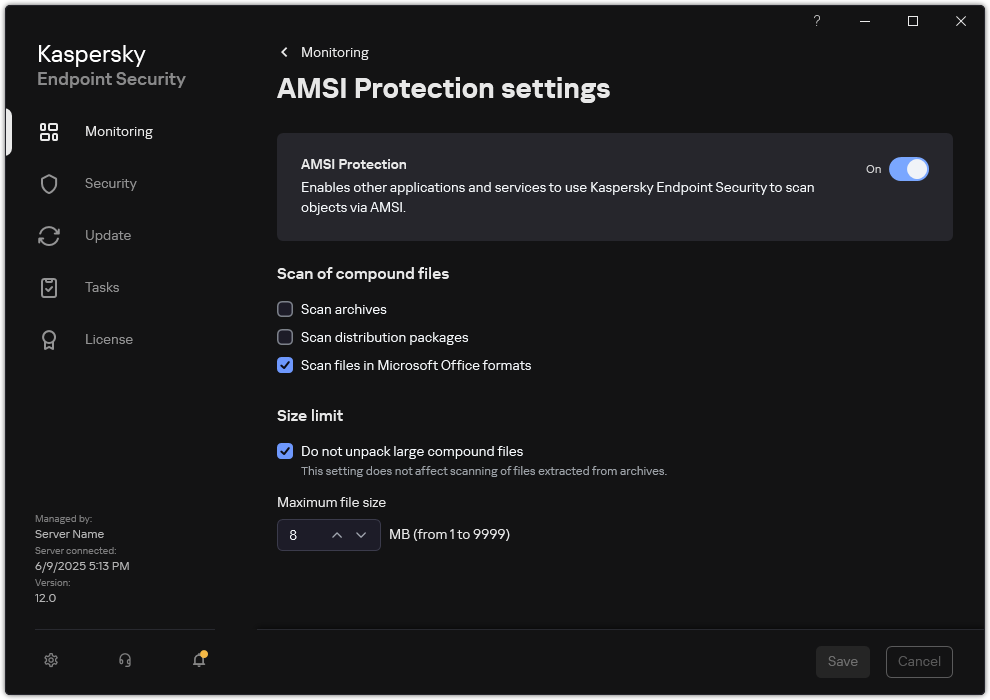This screenshot has width=990, height=700.
Task: Disable Scan files in Microsoft Office formats
Action: [x=285, y=365]
